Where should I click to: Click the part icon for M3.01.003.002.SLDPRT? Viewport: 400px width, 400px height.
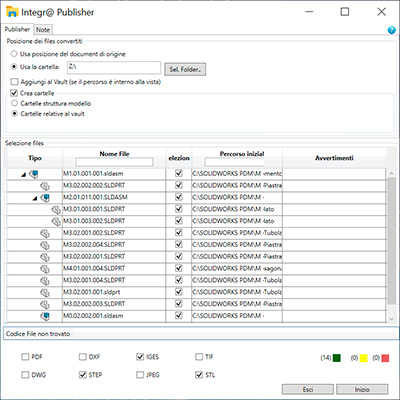click(x=56, y=221)
